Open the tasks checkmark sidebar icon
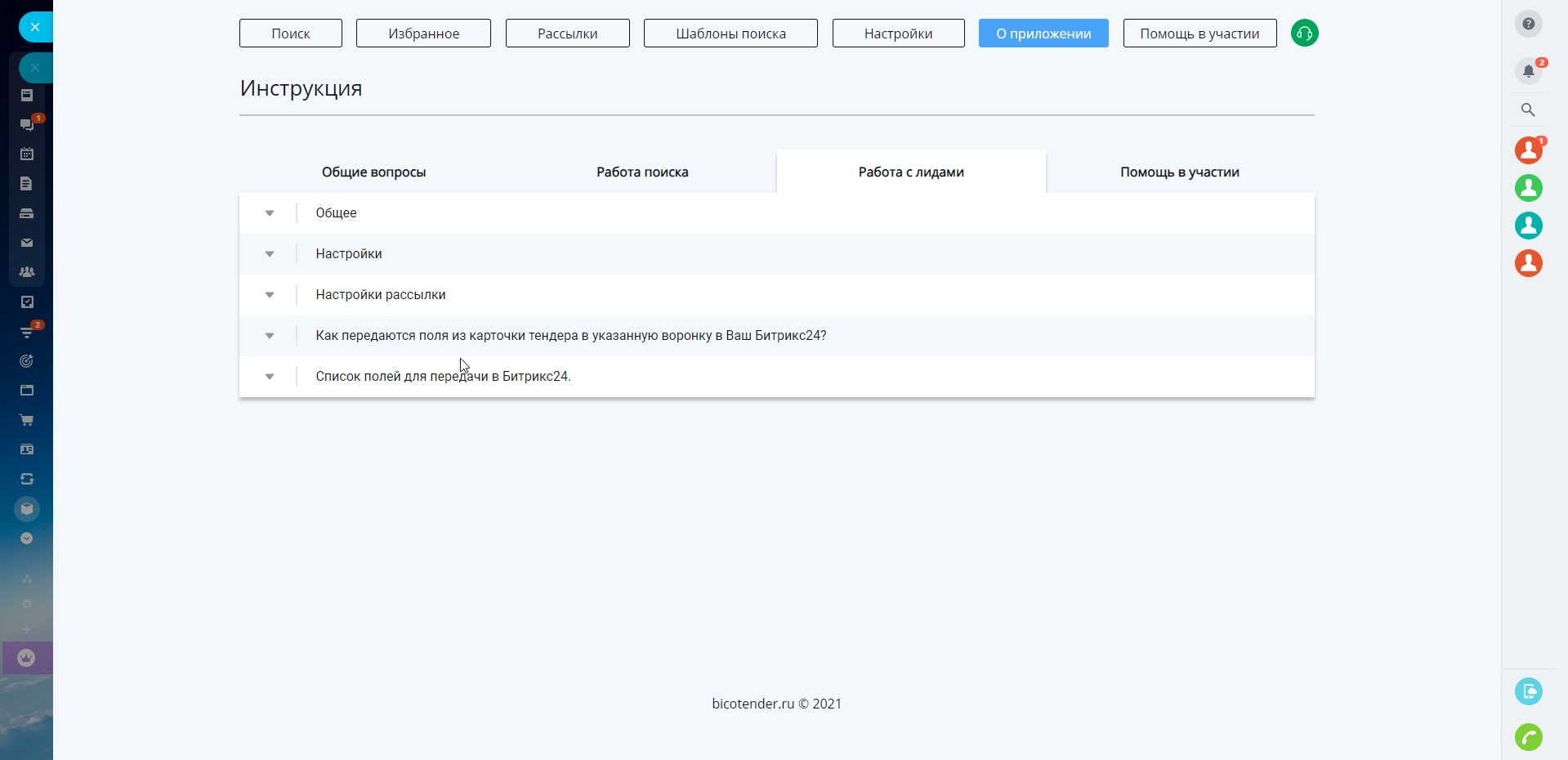The image size is (1568, 760). (x=27, y=302)
